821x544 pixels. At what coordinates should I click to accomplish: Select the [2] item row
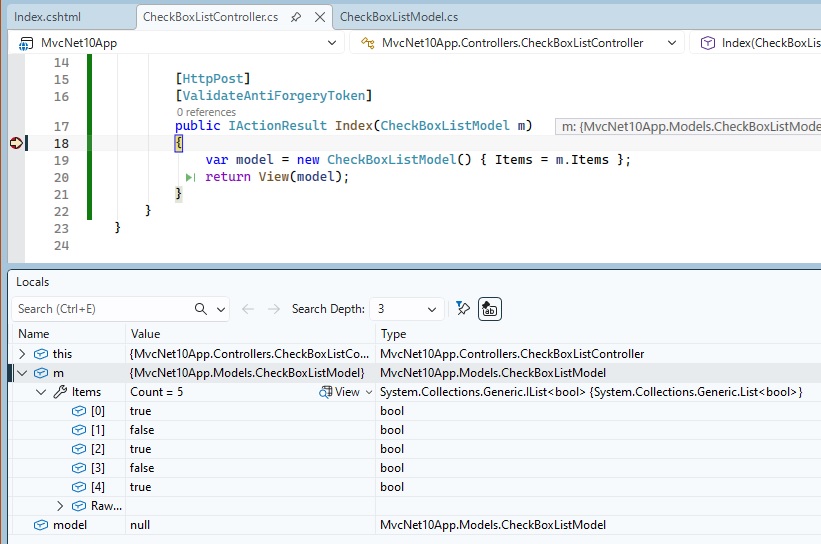coord(417,449)
